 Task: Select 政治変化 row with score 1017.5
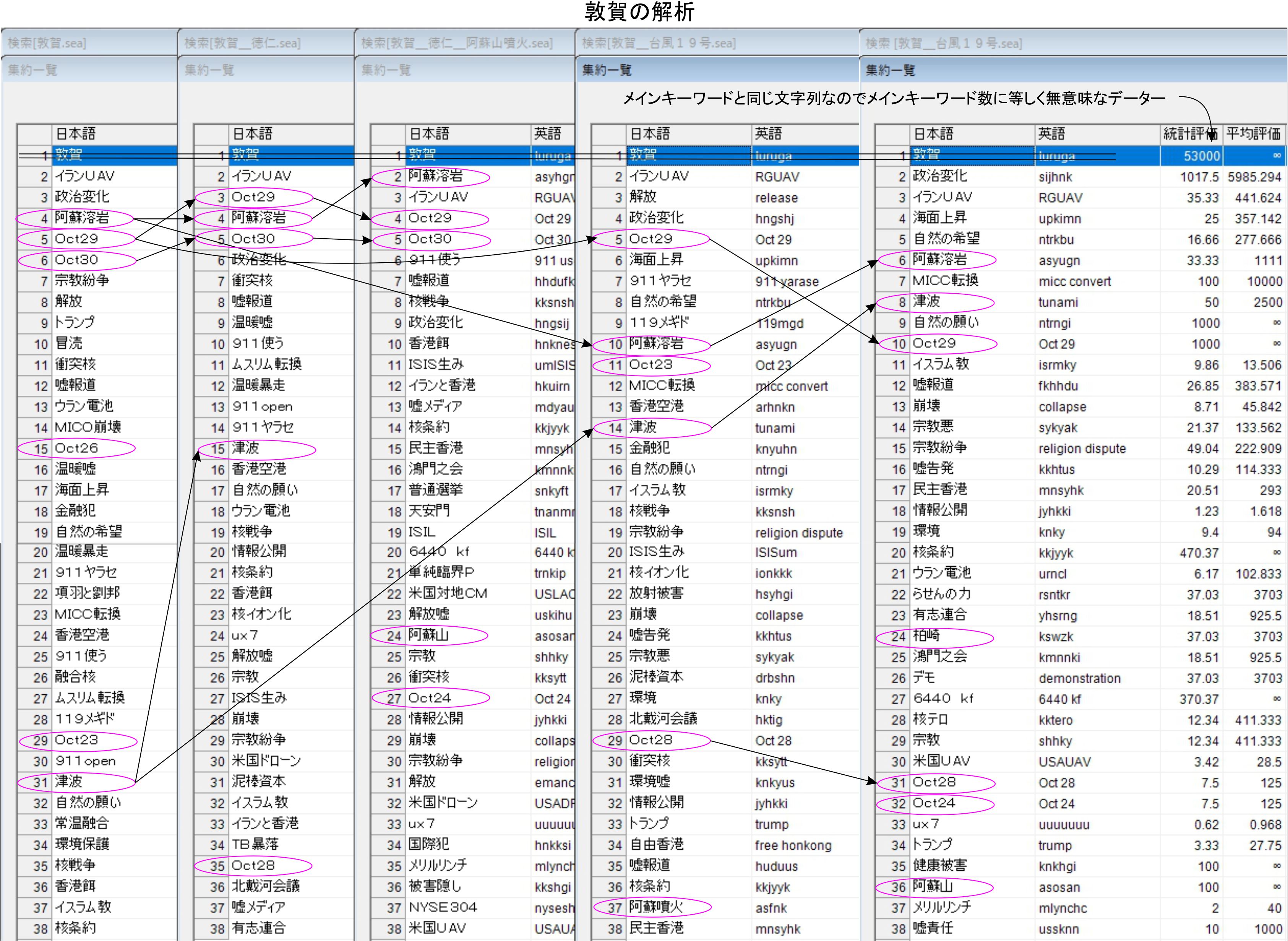[939, 176]
